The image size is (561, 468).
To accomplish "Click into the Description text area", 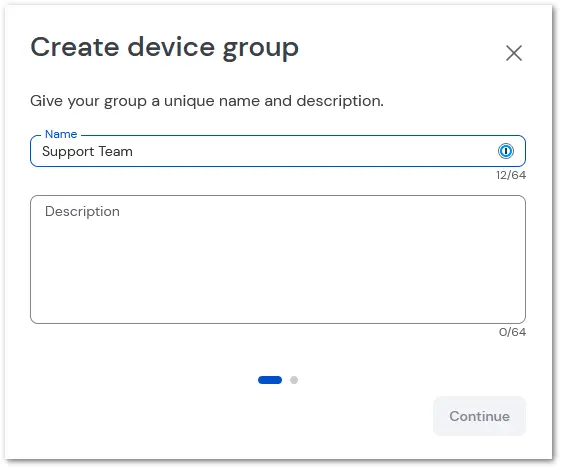I will tap(278, 259).
